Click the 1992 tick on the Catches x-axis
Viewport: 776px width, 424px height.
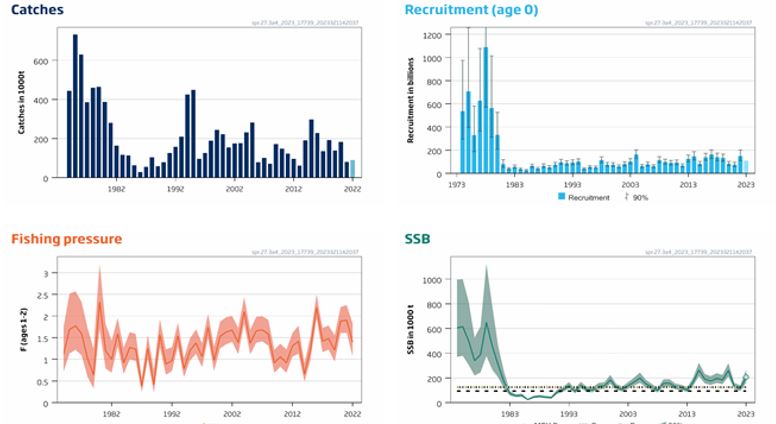pyautogui.click(x=175, y=189)
